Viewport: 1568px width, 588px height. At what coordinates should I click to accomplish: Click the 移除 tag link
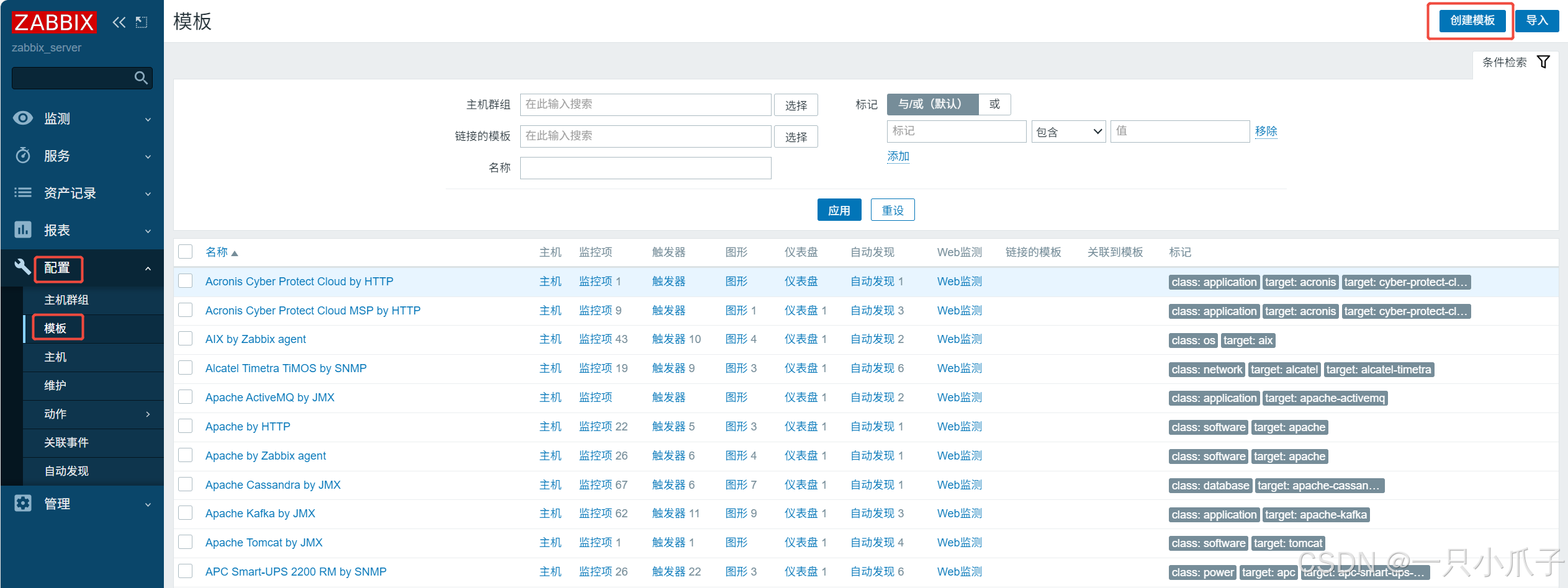click(x=1266, y=131)
